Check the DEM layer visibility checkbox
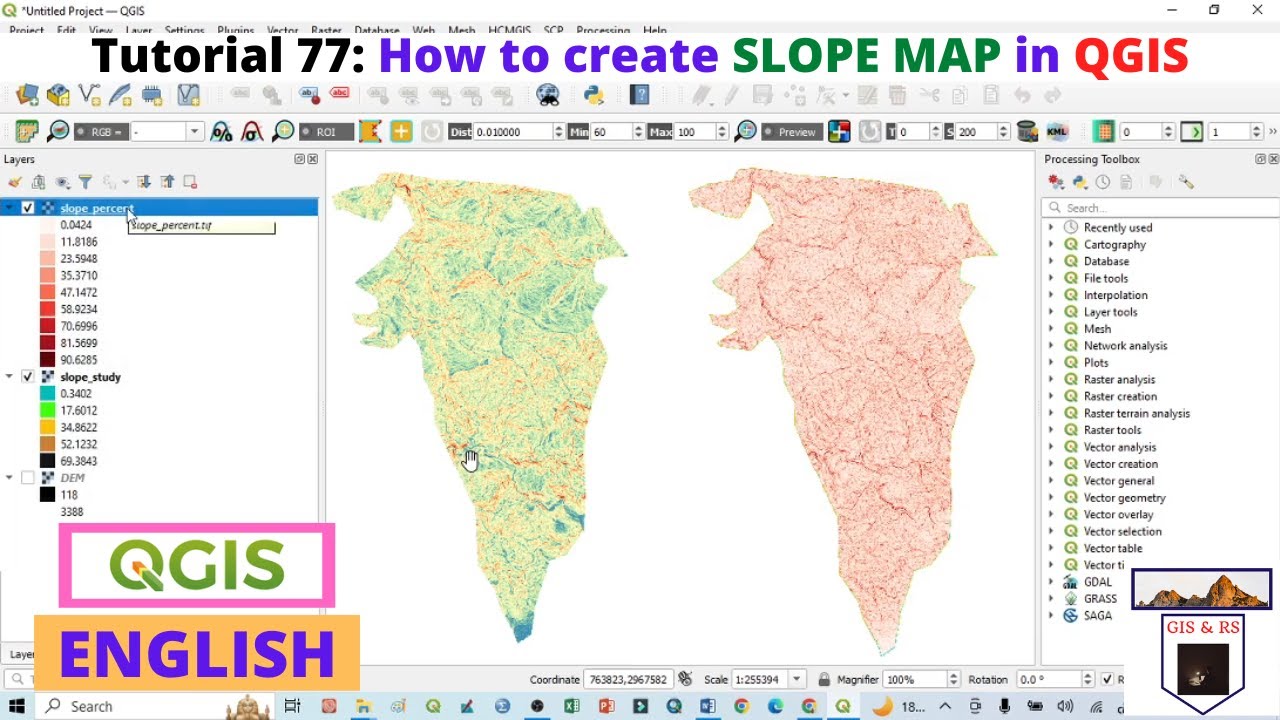 pyautogui.click(x=28, y=478)
